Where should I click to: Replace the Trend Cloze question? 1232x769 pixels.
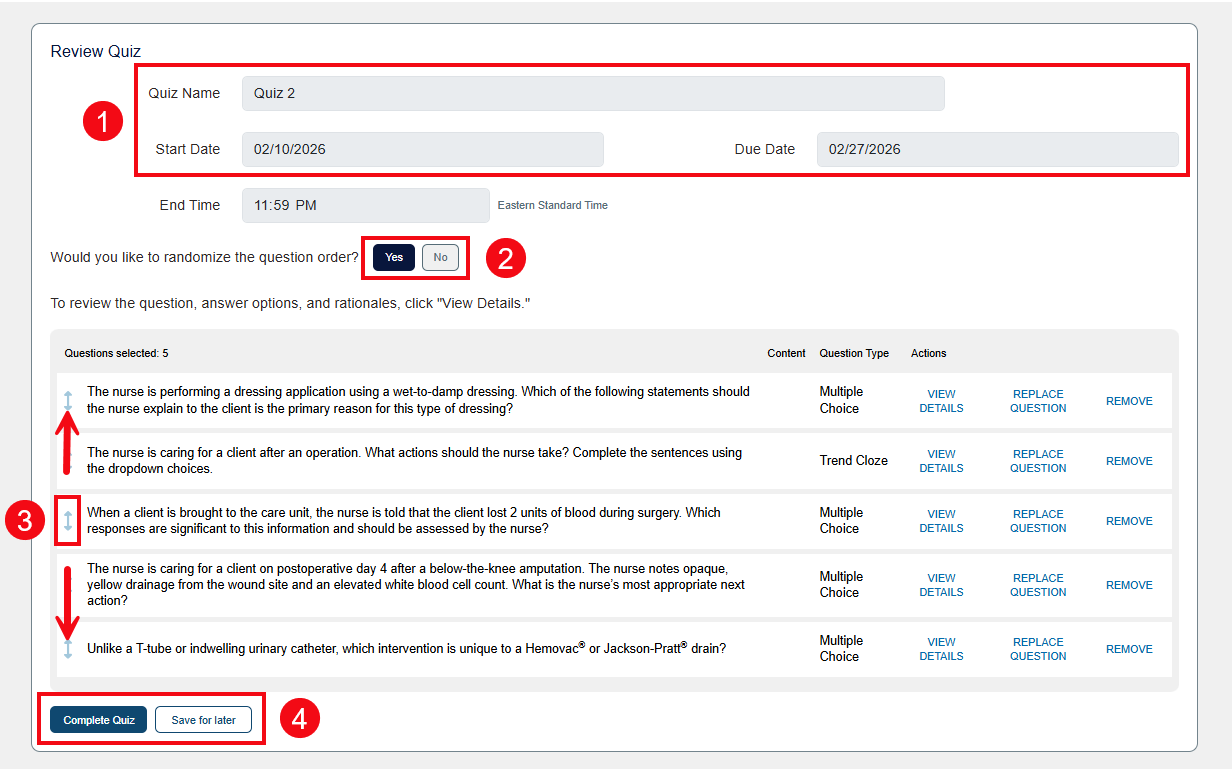1037,460
